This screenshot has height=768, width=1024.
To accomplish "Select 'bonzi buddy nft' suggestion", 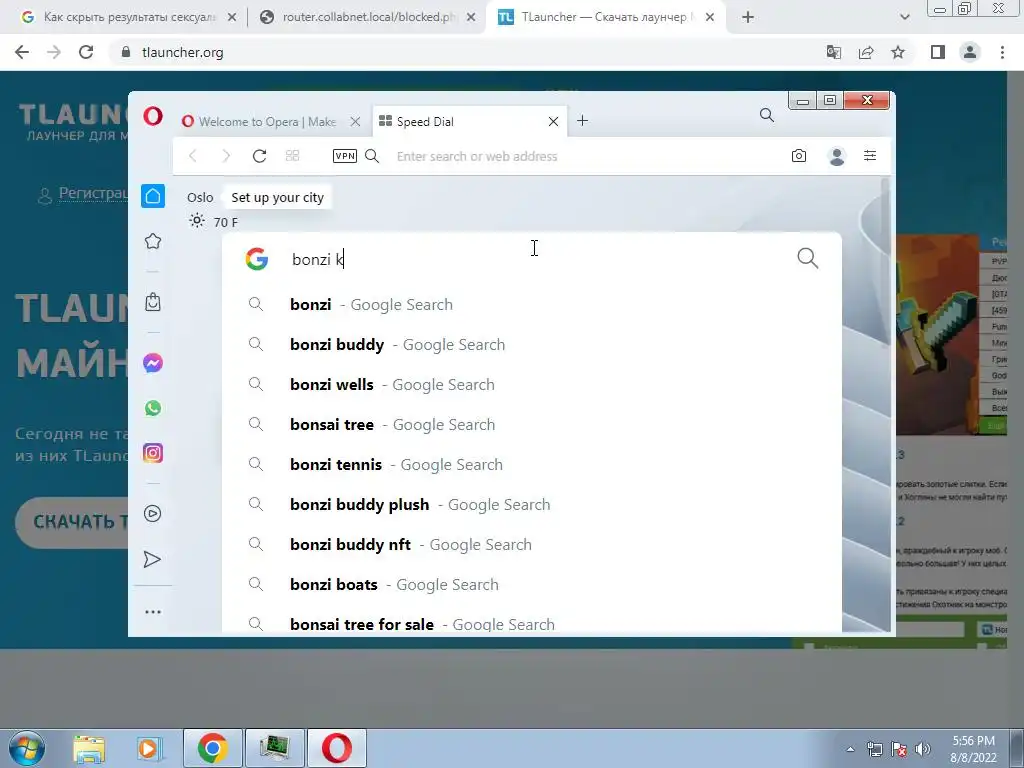I will tap(532, 544).
